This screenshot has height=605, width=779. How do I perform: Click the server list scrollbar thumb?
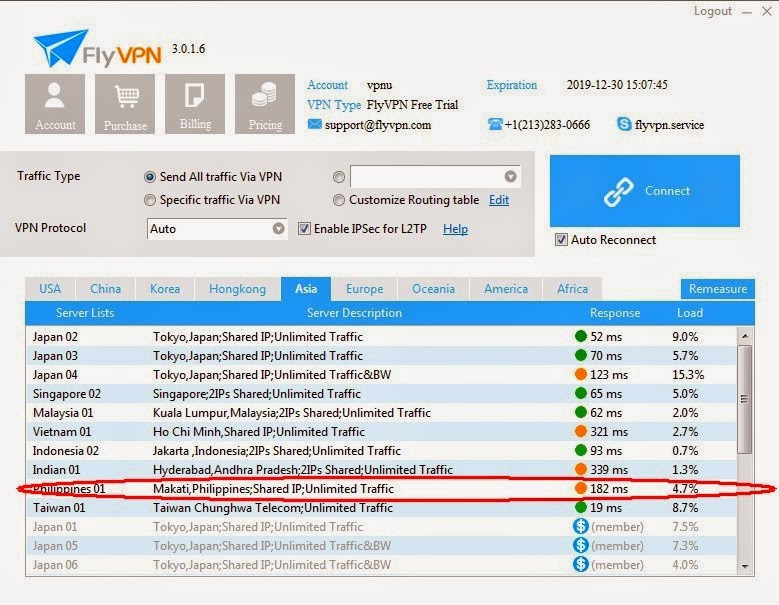point(744,399)
